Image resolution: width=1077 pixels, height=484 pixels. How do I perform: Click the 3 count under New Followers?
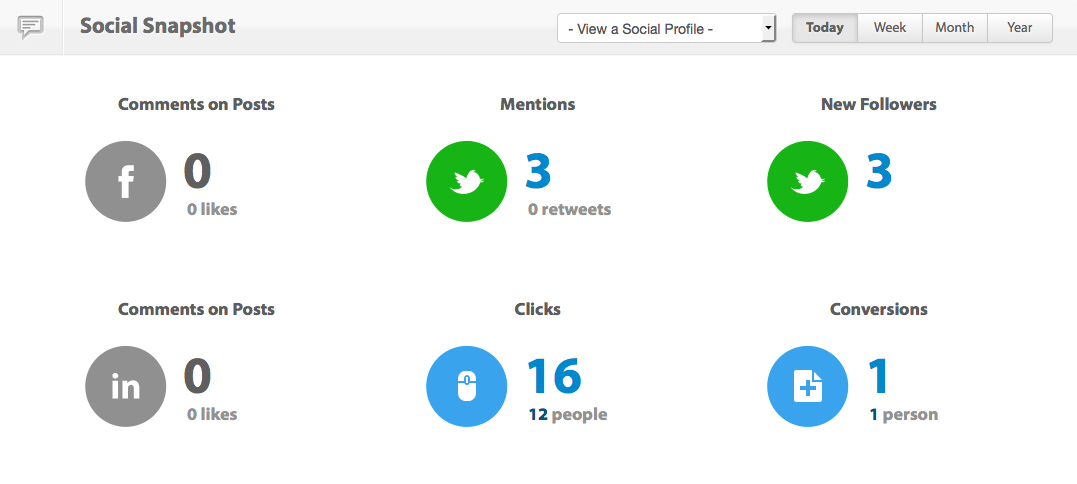coord(879,172)
